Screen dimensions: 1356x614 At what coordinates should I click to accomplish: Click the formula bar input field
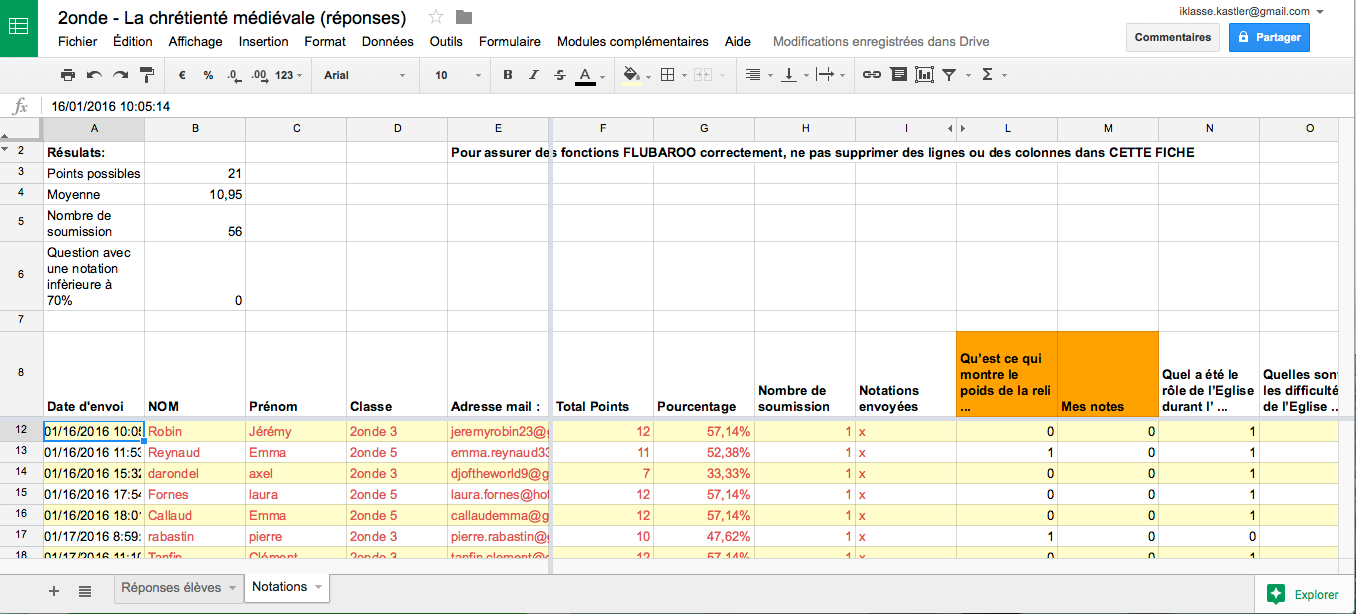600,106
